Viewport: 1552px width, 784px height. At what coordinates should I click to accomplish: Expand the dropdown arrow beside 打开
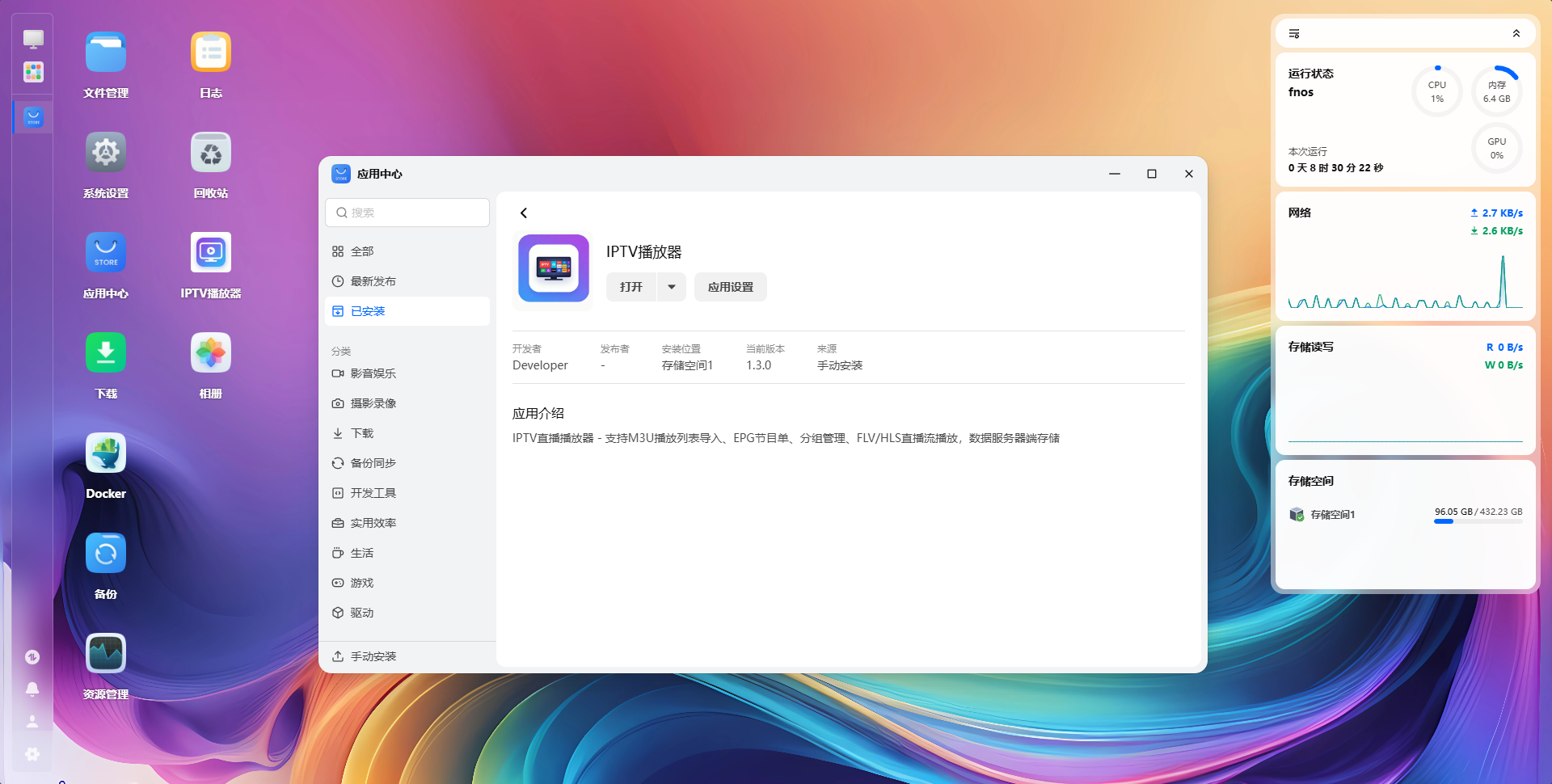(672, 287)
